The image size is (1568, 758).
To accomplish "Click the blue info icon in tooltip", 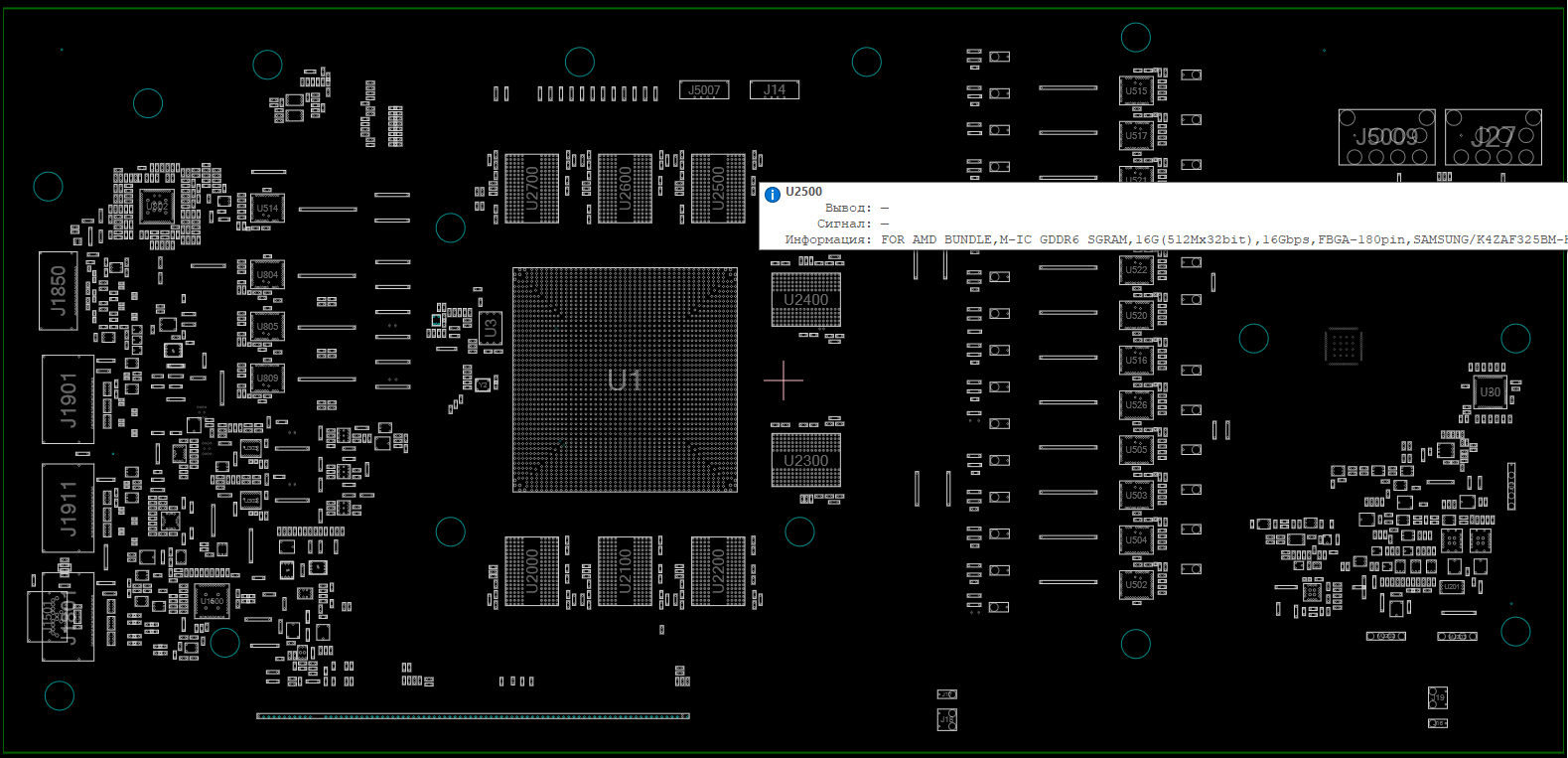I will (x=773, y=195).
